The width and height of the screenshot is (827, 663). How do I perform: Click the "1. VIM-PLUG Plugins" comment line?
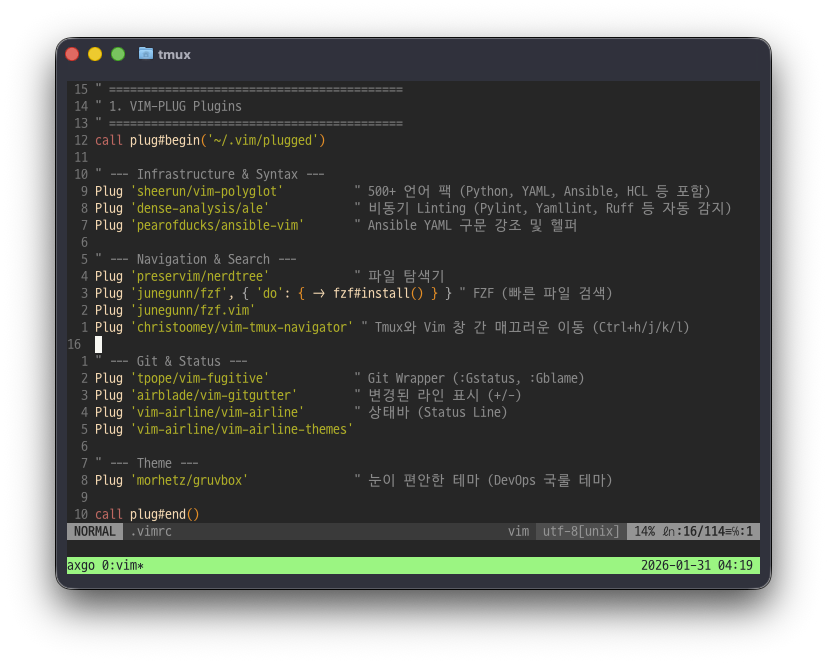pyautogui.click(x=168, y=107)
